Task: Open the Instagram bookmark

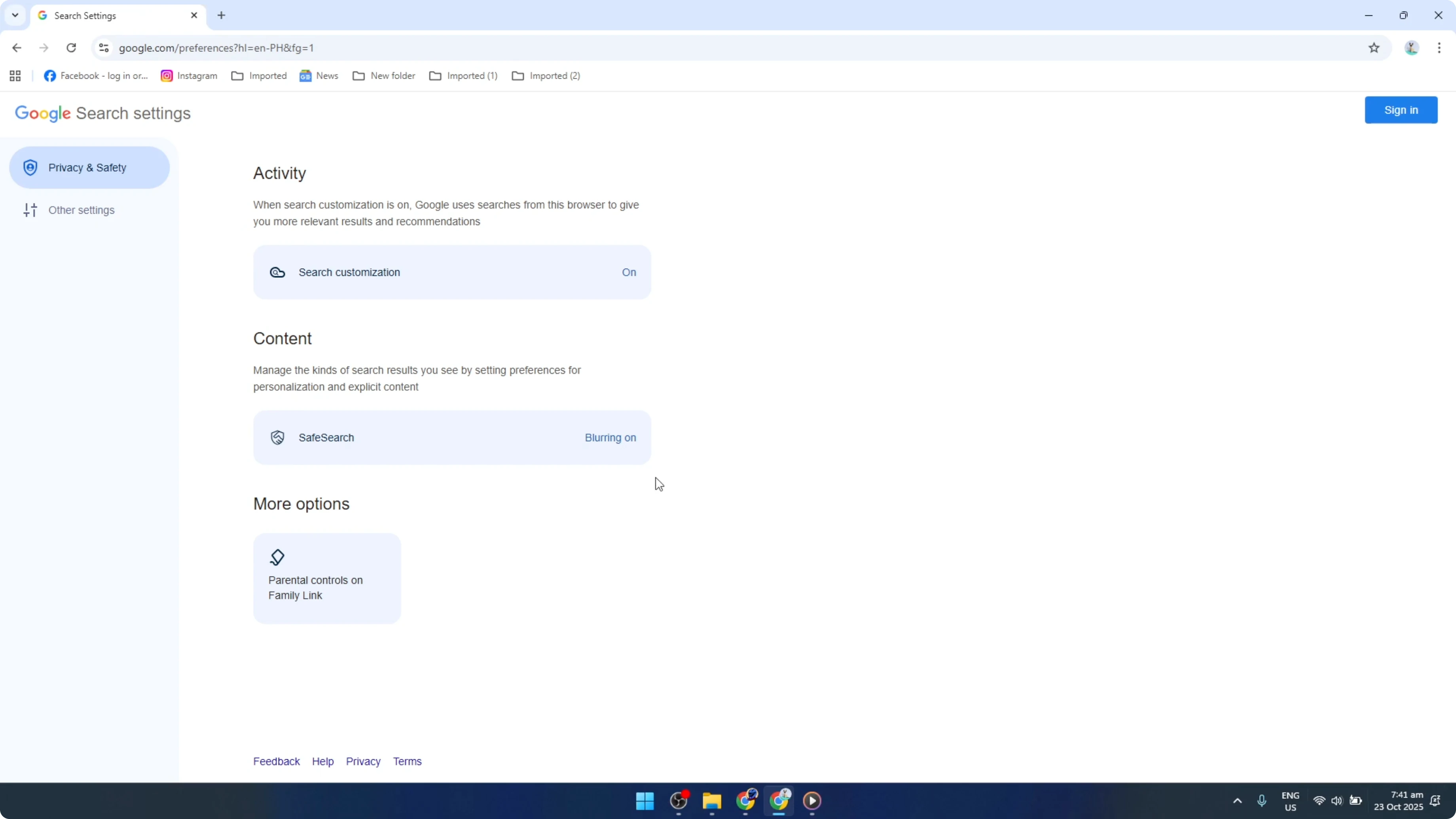Action: tap(189, 75)
